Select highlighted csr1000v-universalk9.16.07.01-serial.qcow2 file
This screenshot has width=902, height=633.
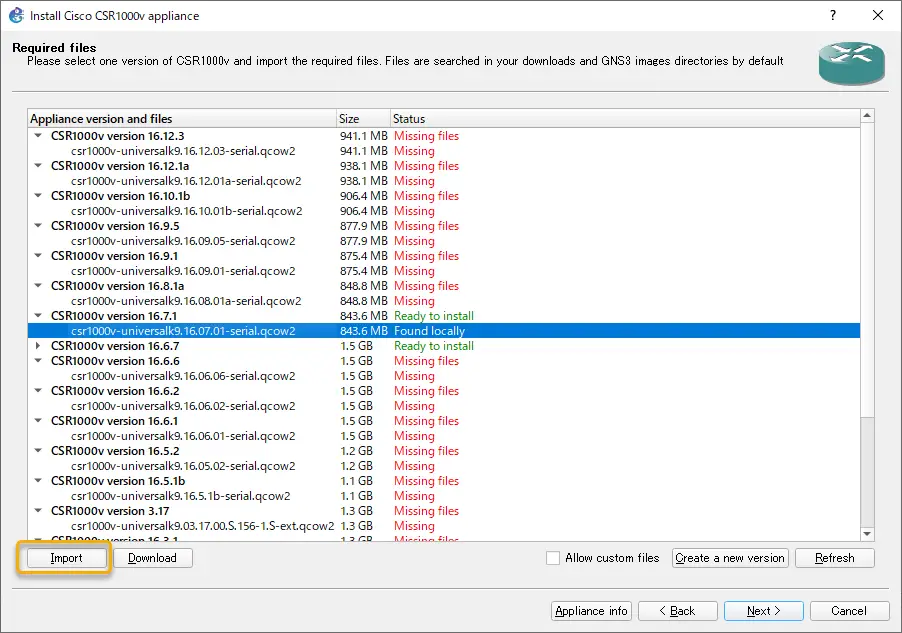point(444,331)
